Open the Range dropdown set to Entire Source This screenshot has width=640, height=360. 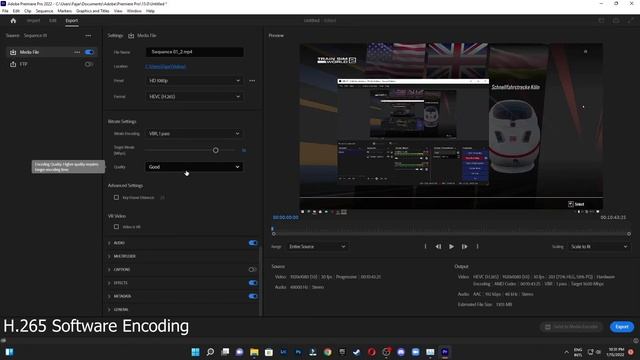pyautogui.click(x=317, y=247)
